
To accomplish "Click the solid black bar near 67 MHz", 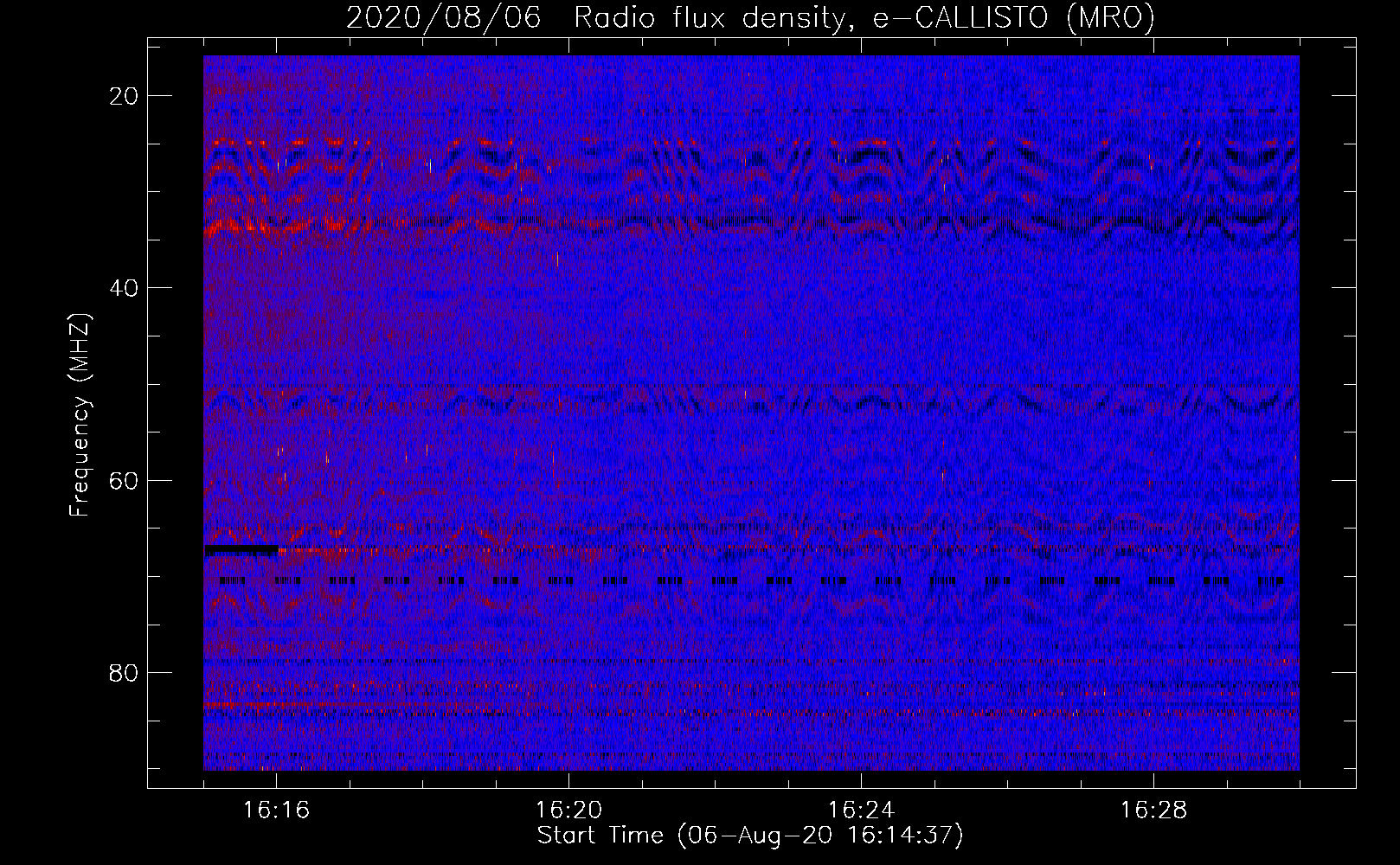I will (x=241, y=550).
